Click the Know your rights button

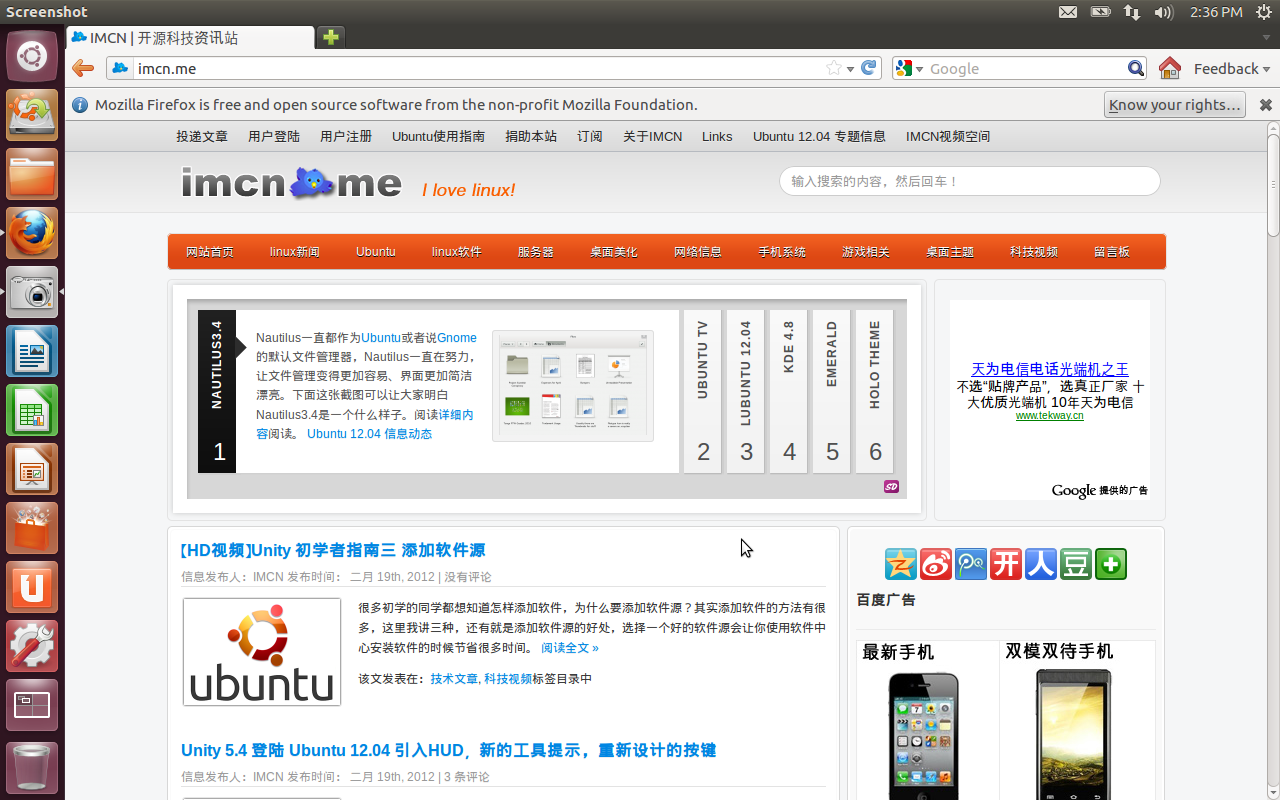pyautogui.click(x=1175, y=105)
